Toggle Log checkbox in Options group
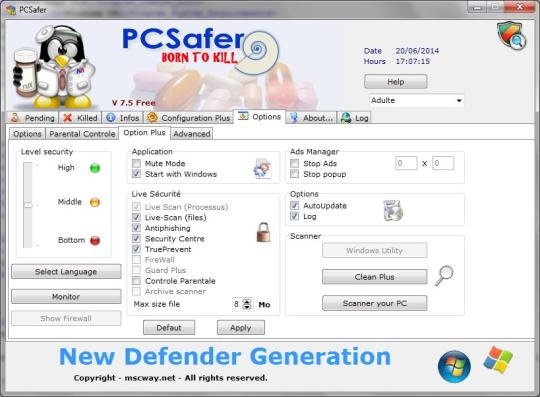540x397 pixels. coord(294,216)
